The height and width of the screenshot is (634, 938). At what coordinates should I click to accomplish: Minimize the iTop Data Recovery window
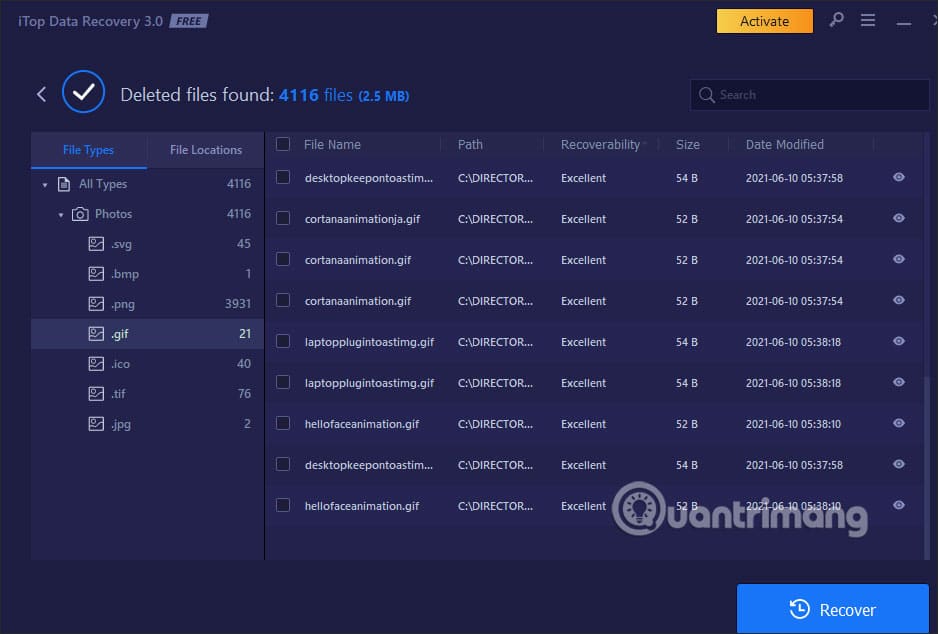coord(903,23)
